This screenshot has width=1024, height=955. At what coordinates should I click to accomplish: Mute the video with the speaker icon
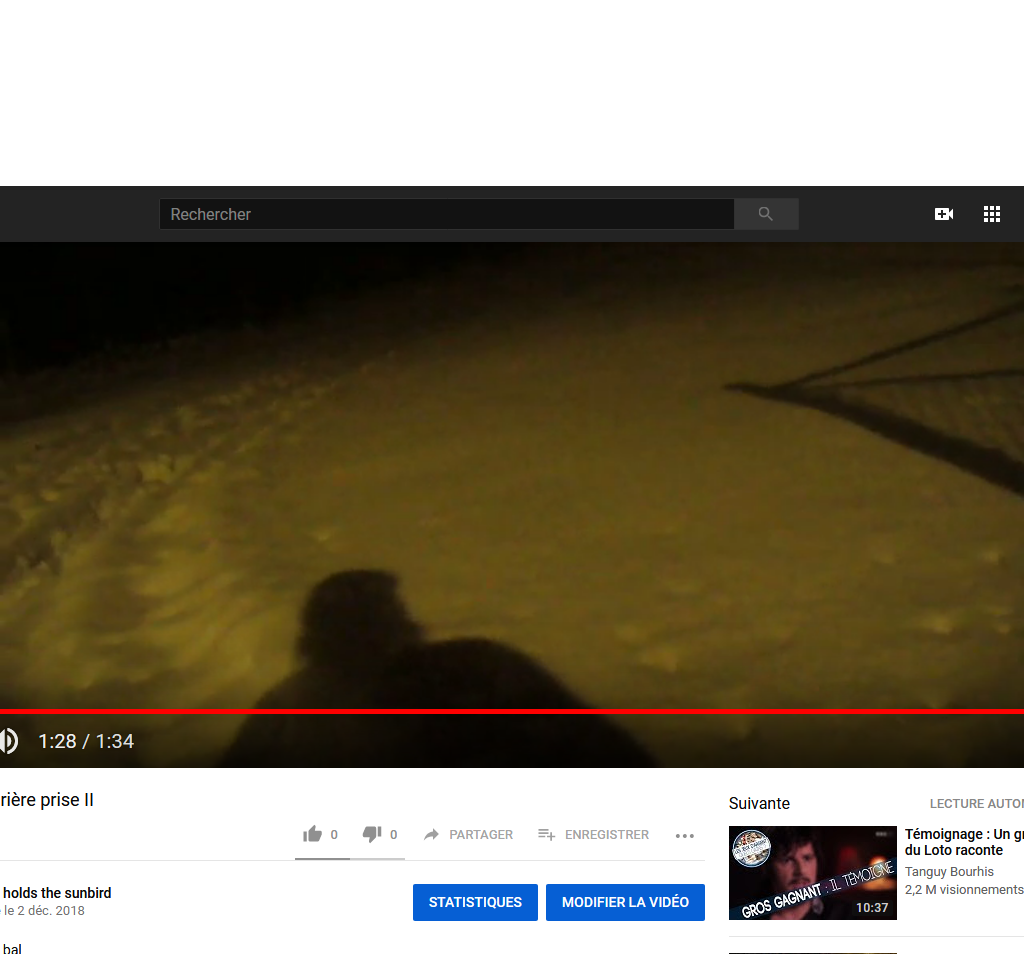point(8,741)
